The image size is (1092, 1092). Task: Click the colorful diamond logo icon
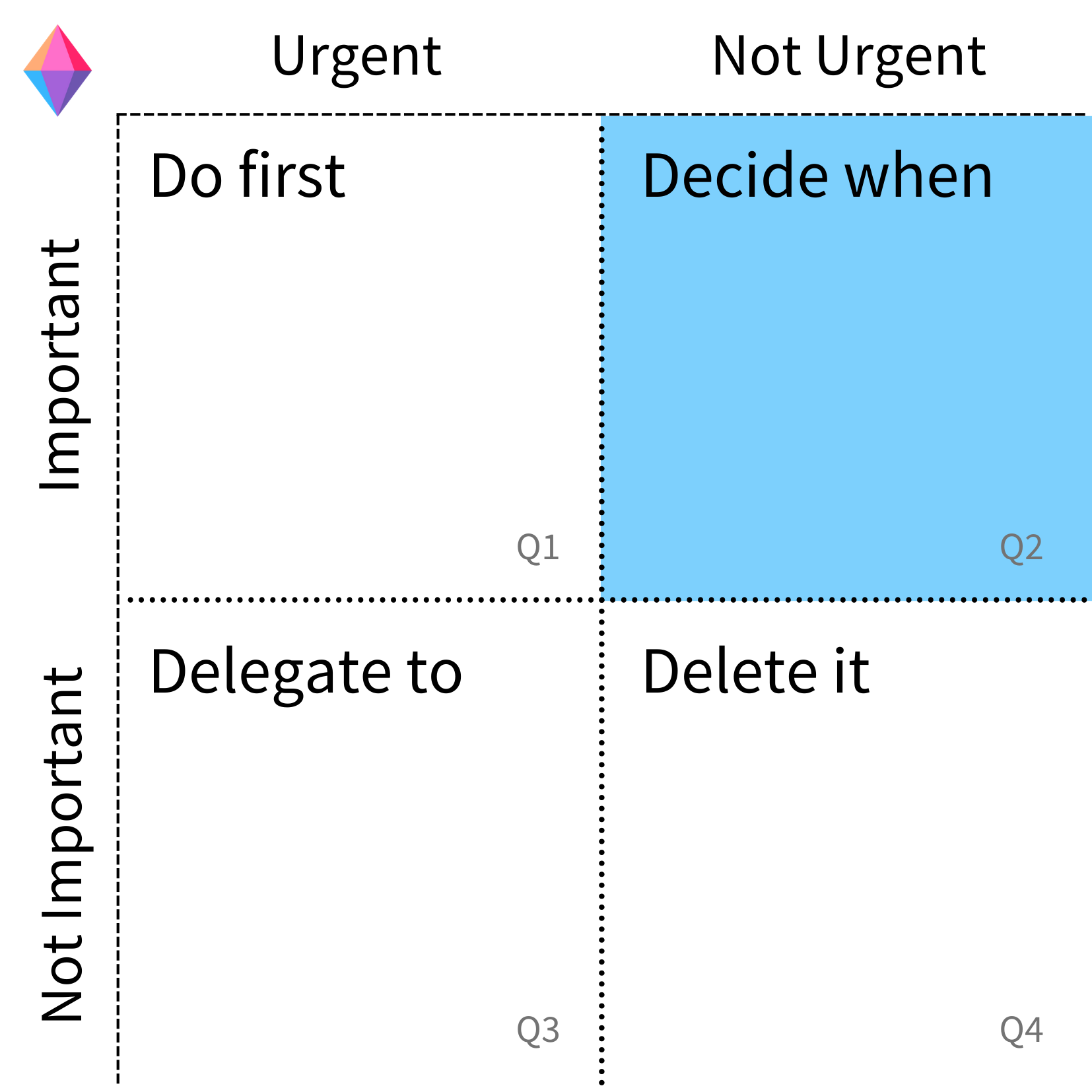click(x=57, y=71)
